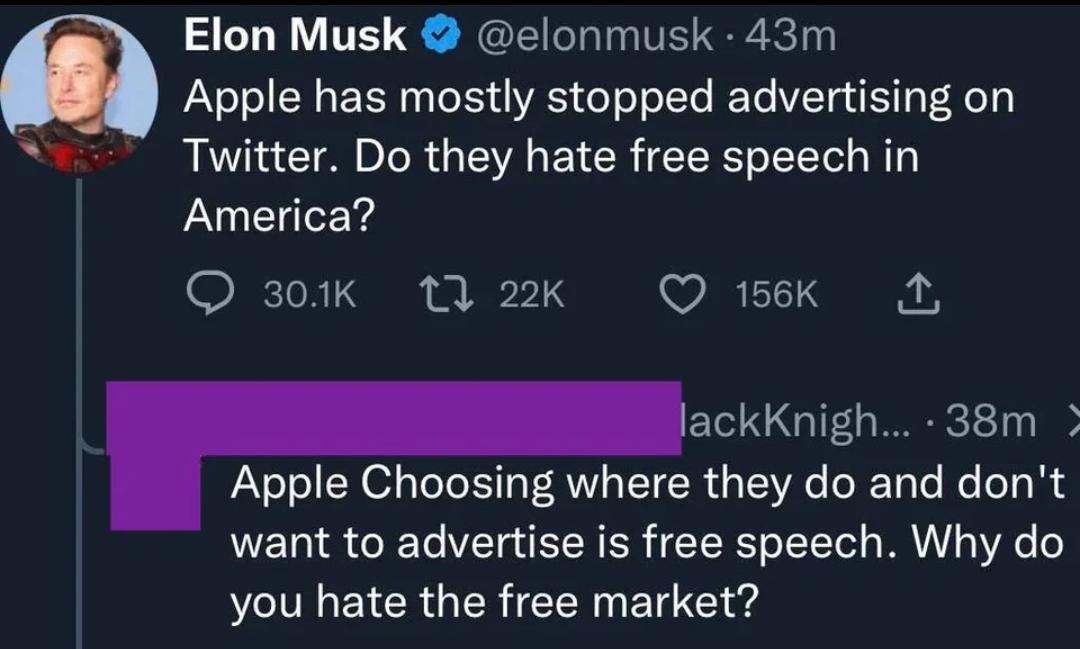Click the heart icon to like Musk's tweet
Image resolution: width=1080 pixels, height=649 pixels.
(684, 293)
